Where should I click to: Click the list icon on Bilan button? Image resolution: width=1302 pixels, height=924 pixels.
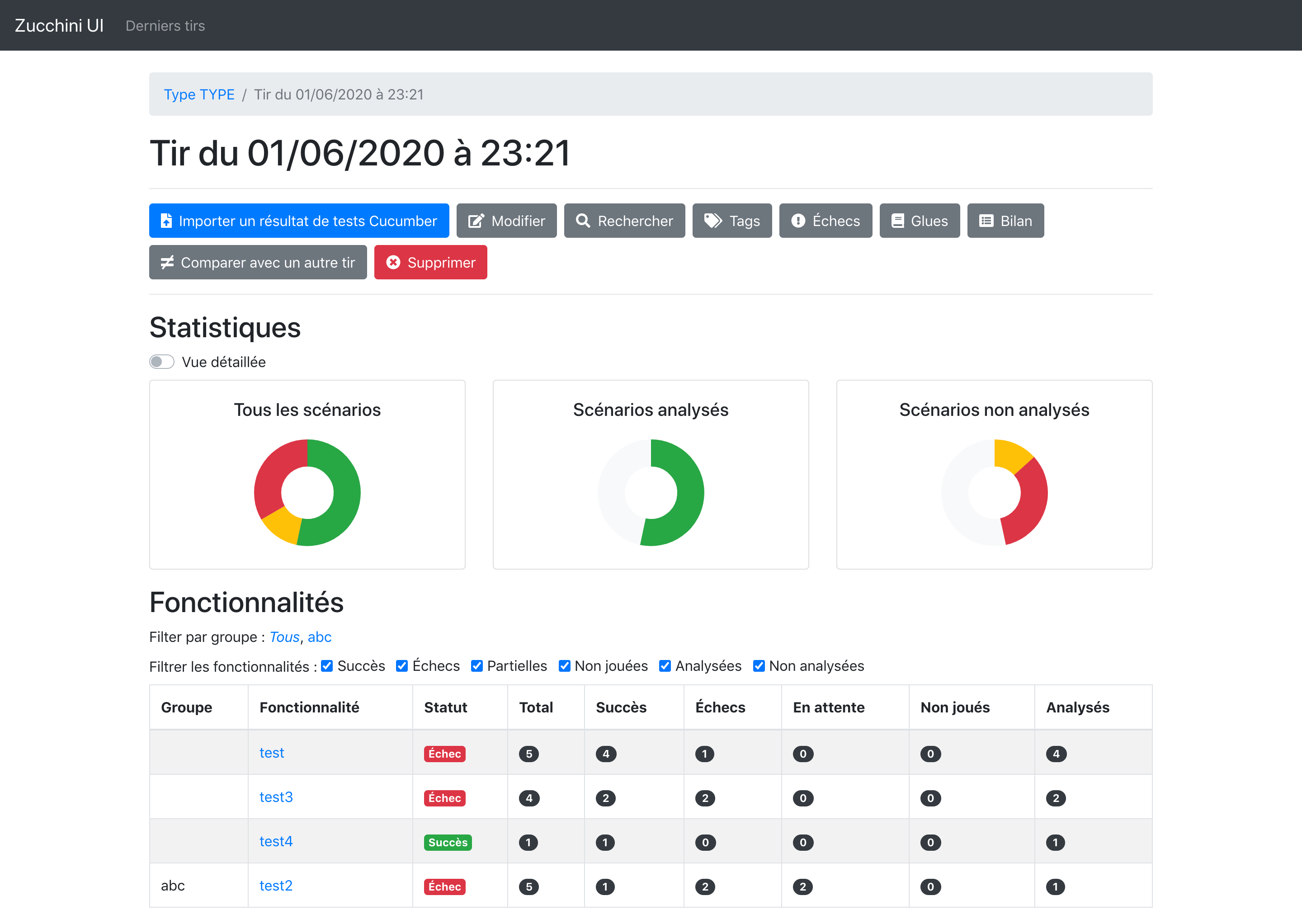click(x=986, y=221)
